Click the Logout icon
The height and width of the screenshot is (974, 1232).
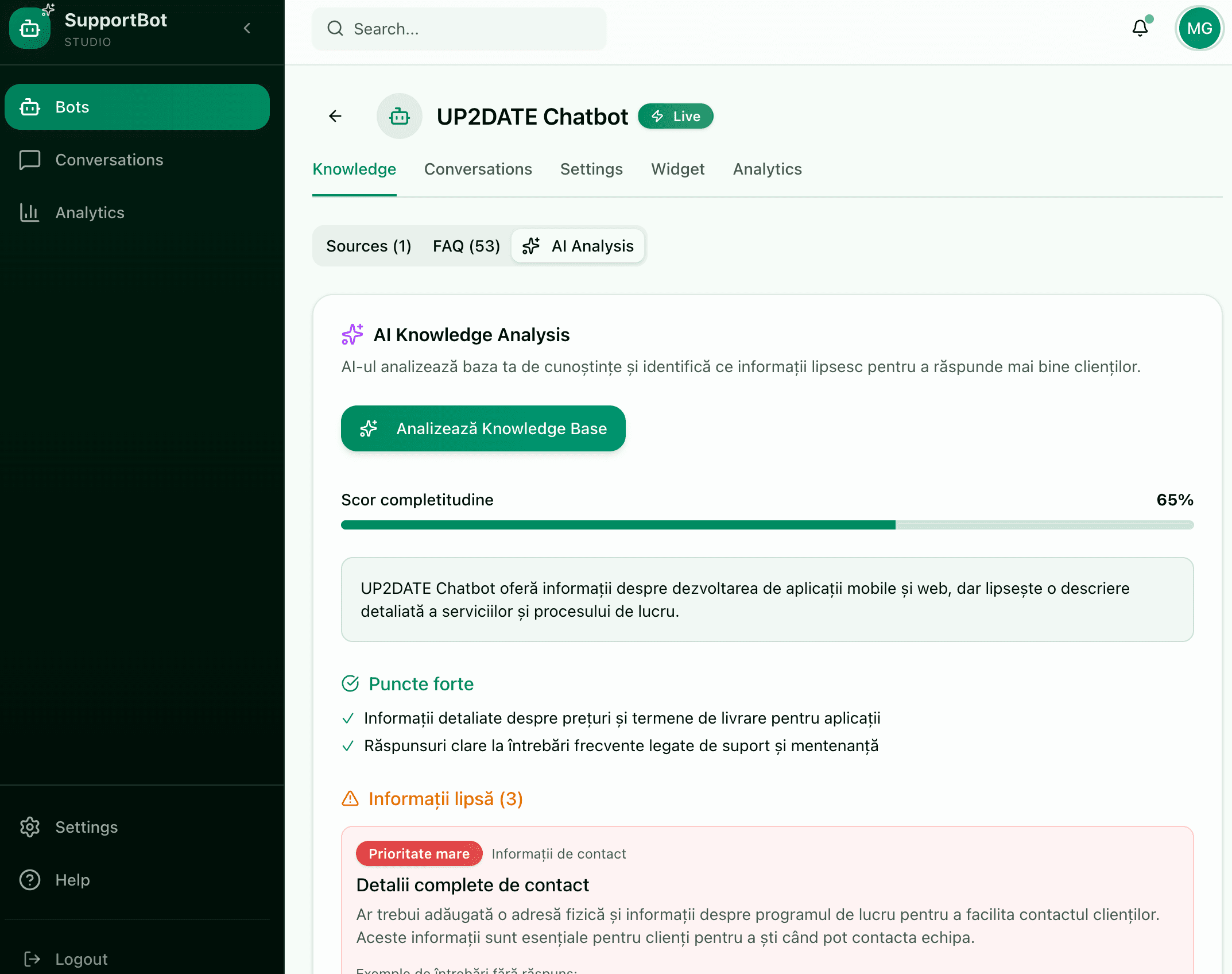(31, 958)
